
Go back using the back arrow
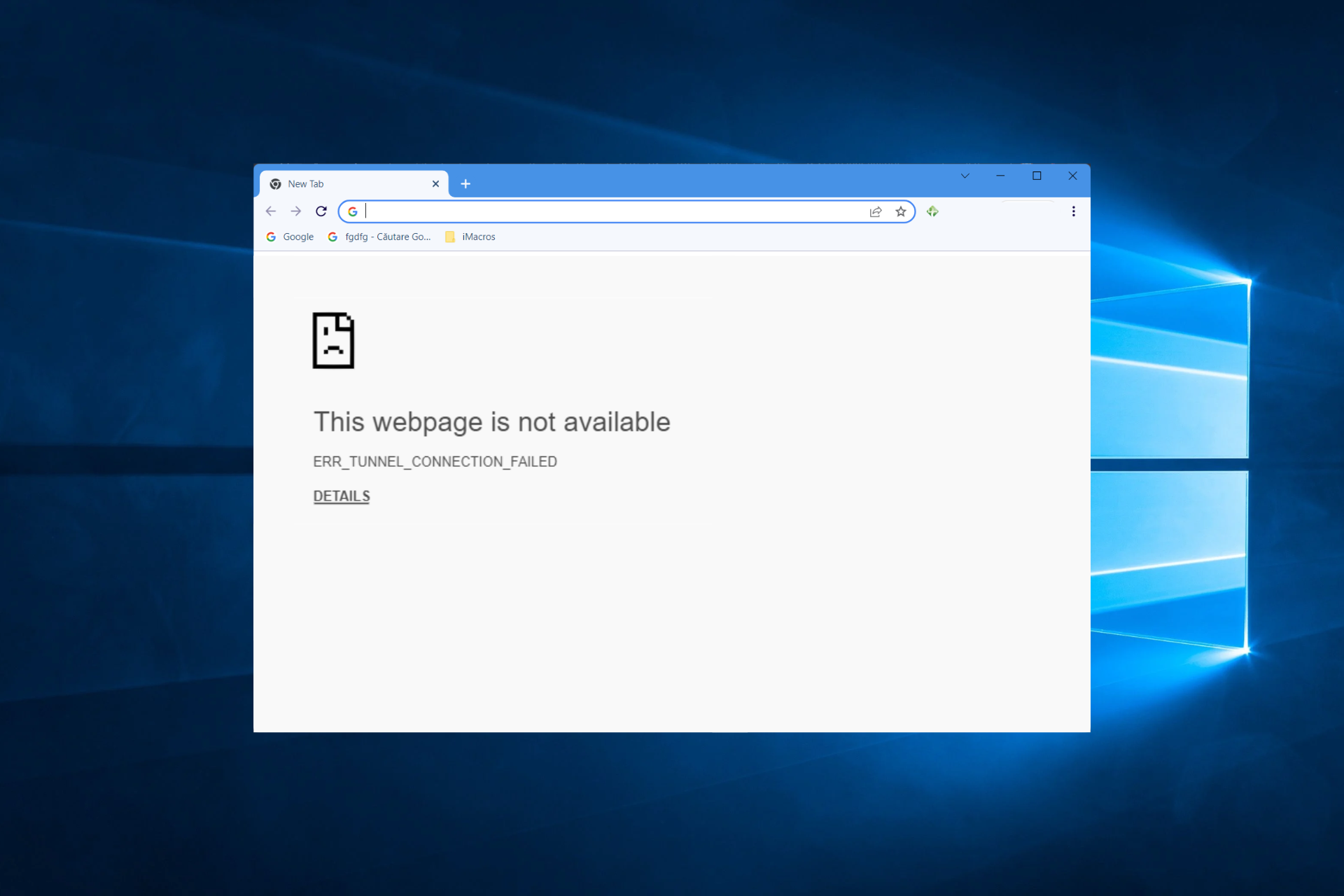271,211
